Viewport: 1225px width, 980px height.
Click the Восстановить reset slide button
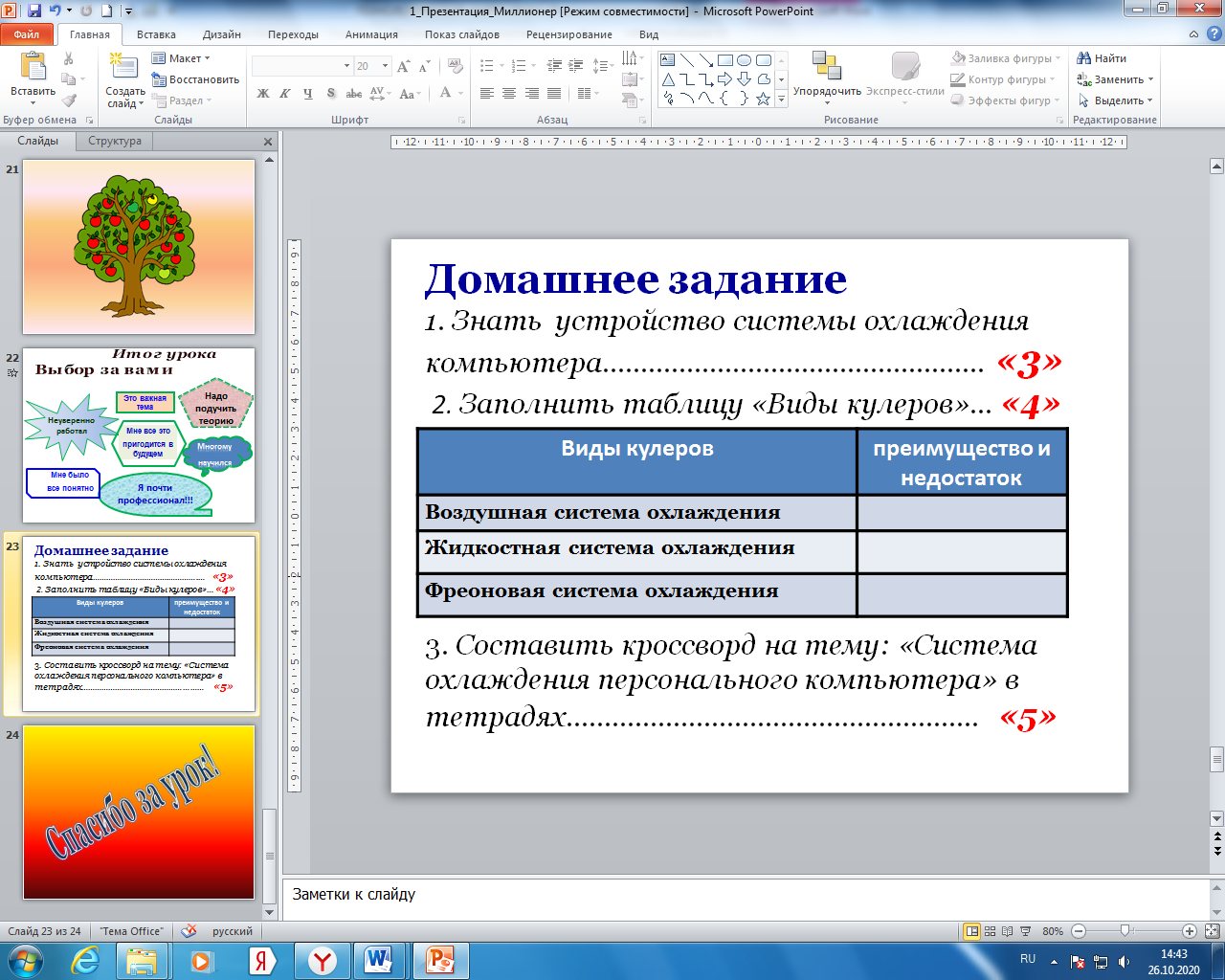click(x=196, y=79)
